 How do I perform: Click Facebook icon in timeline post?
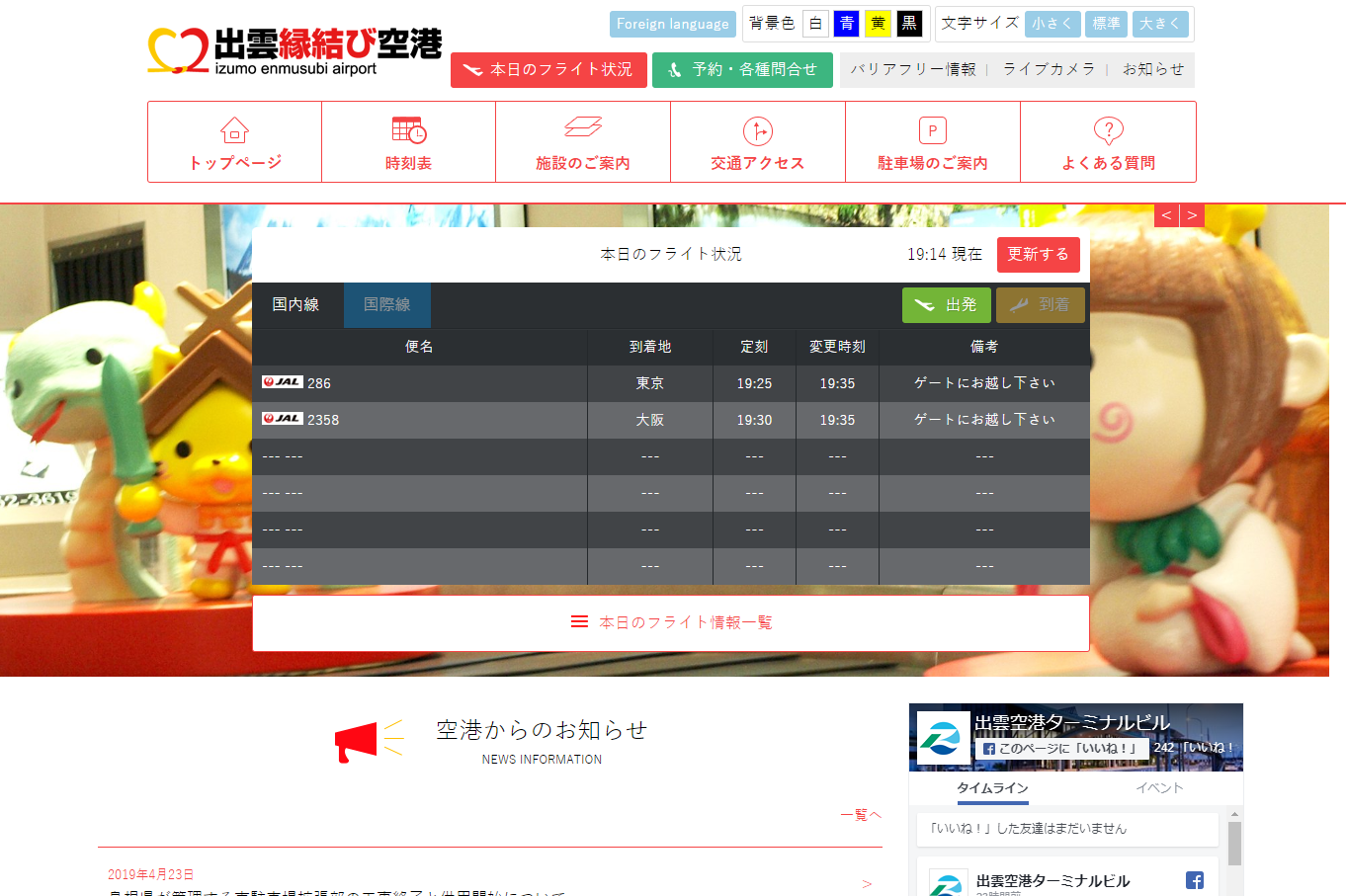(1195, 880)
